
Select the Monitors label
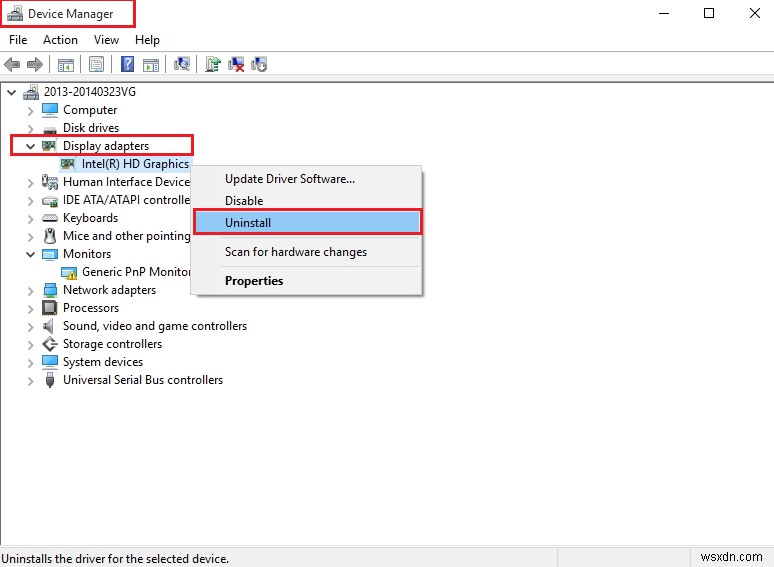coord(87,254)
